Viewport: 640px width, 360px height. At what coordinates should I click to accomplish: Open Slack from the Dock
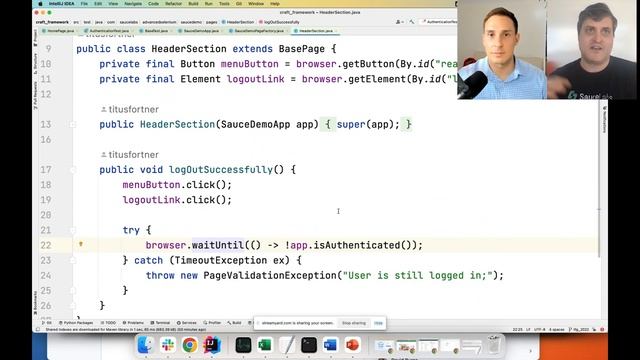(x=168, y=345)
